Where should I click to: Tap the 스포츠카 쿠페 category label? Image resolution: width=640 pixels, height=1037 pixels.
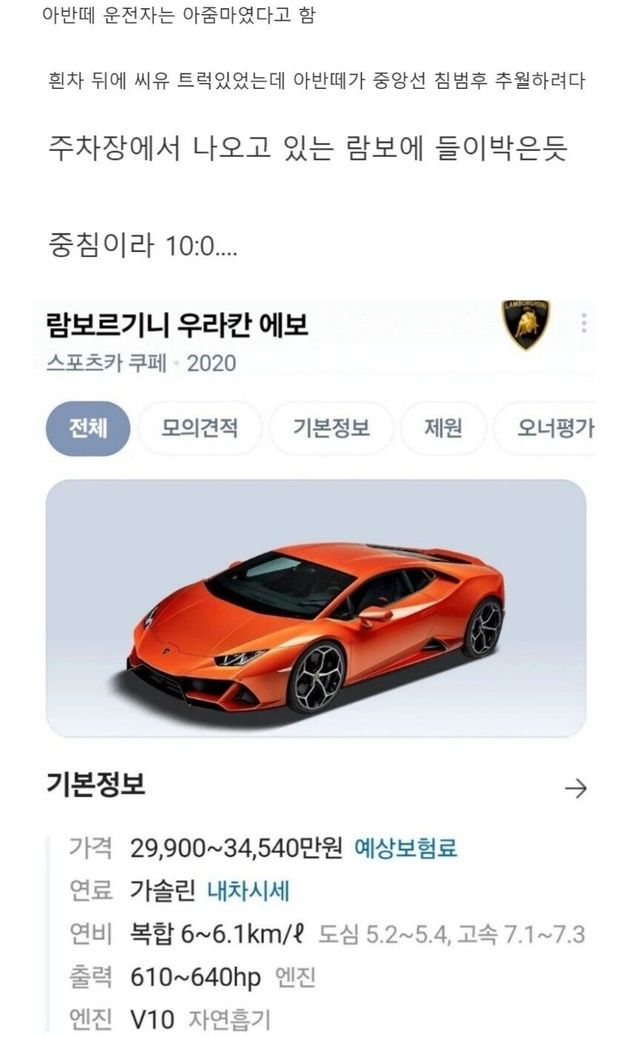[x=106, y=363]
